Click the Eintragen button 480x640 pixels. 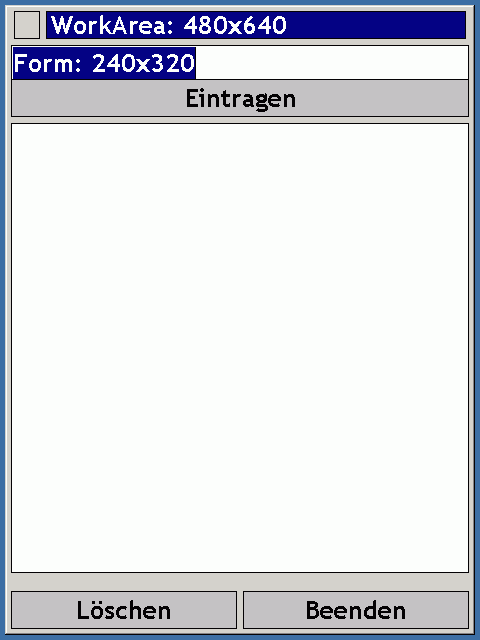[240, 98]
